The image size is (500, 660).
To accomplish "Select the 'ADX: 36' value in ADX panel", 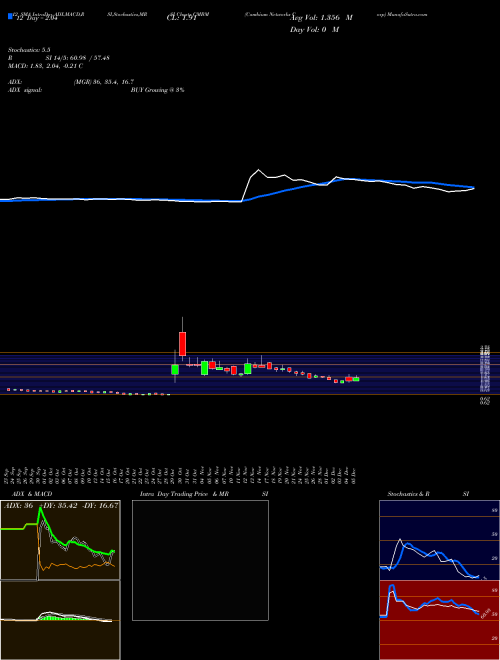I will (x=19, y=505).
